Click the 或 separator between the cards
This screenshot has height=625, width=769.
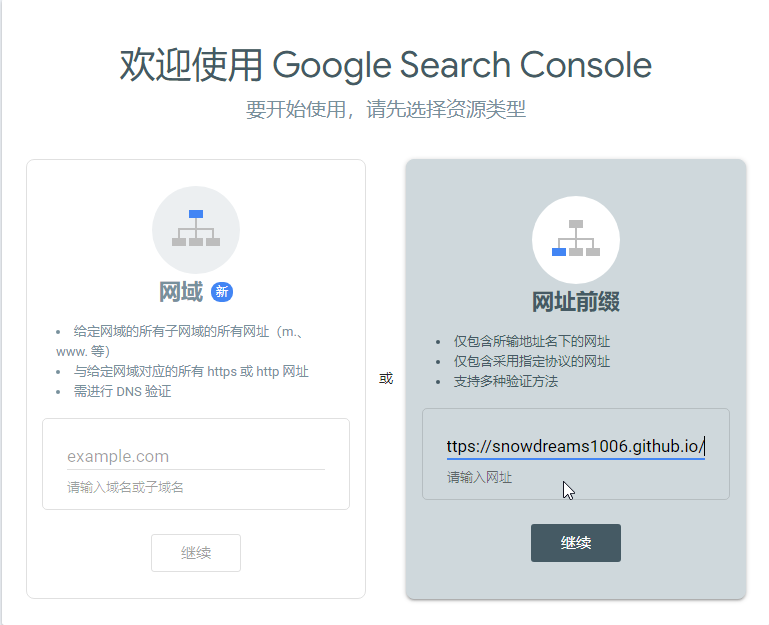point(386,378)
